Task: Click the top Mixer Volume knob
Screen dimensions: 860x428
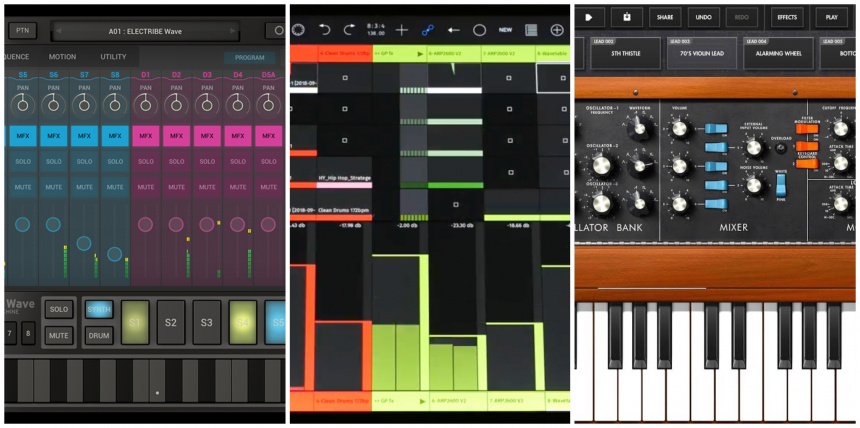Action: point(679,129)
